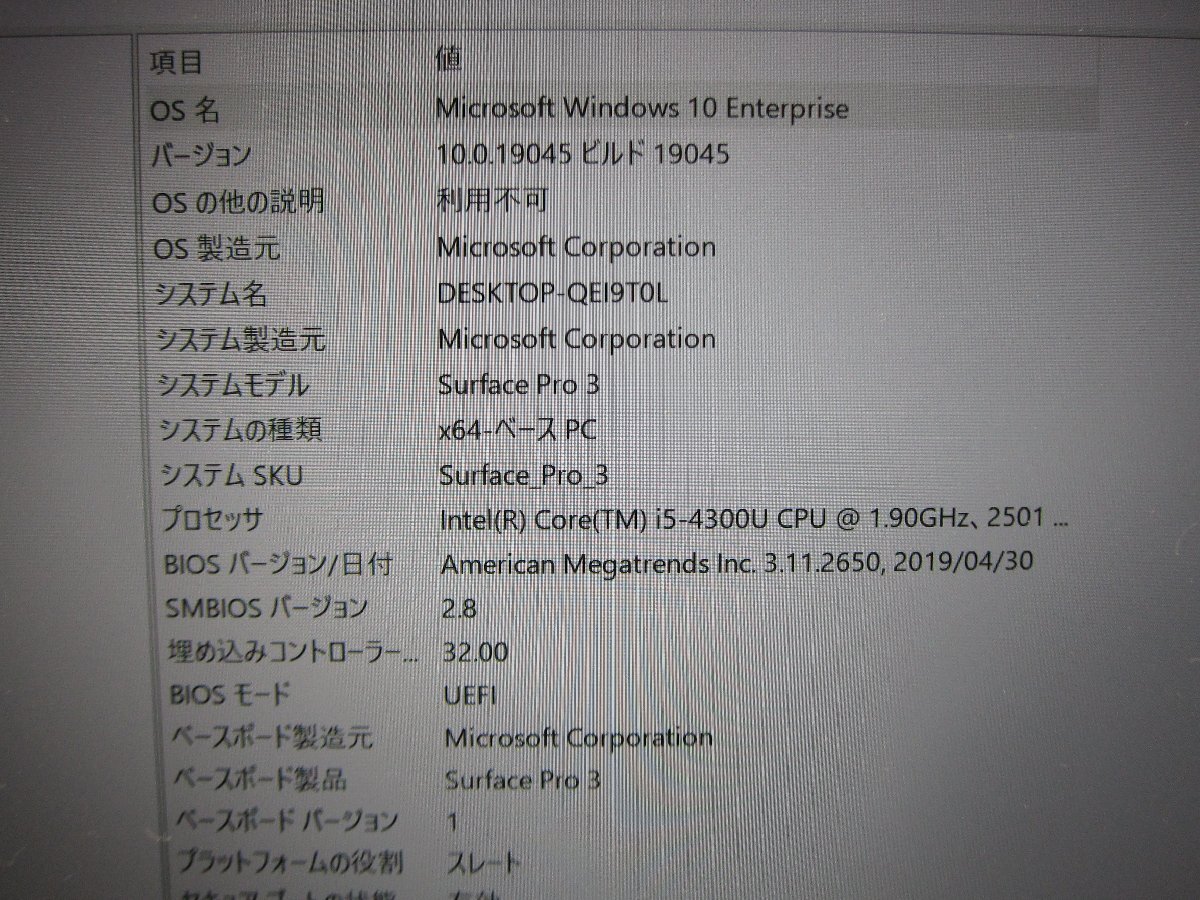Viewport: 1200px width, 900px height.
Task: Select the システムの種類 row label
Action: [x=240, y=431]
